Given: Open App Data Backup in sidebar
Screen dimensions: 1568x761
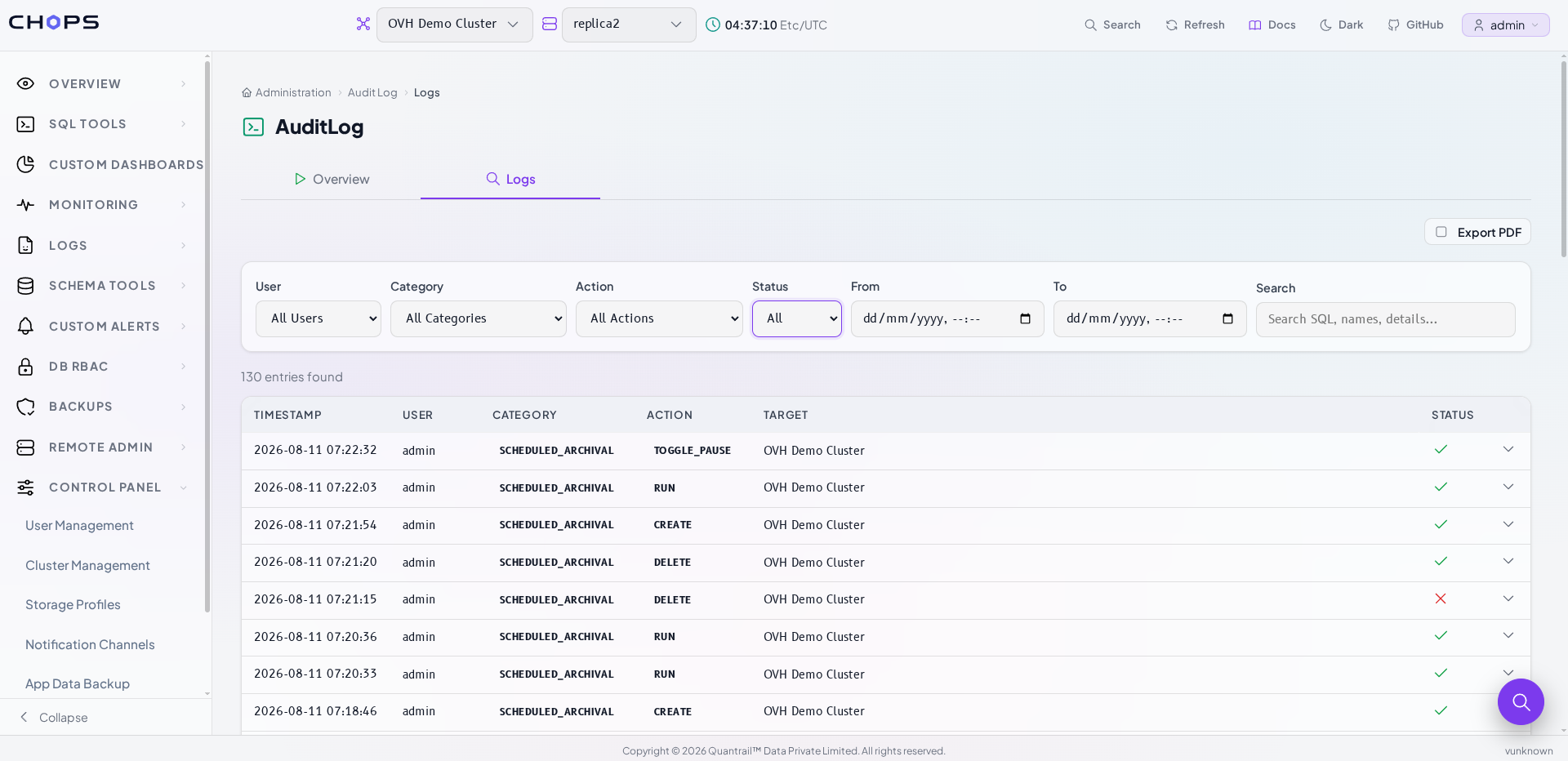Looking at the screenshot, I should [78, 684].
